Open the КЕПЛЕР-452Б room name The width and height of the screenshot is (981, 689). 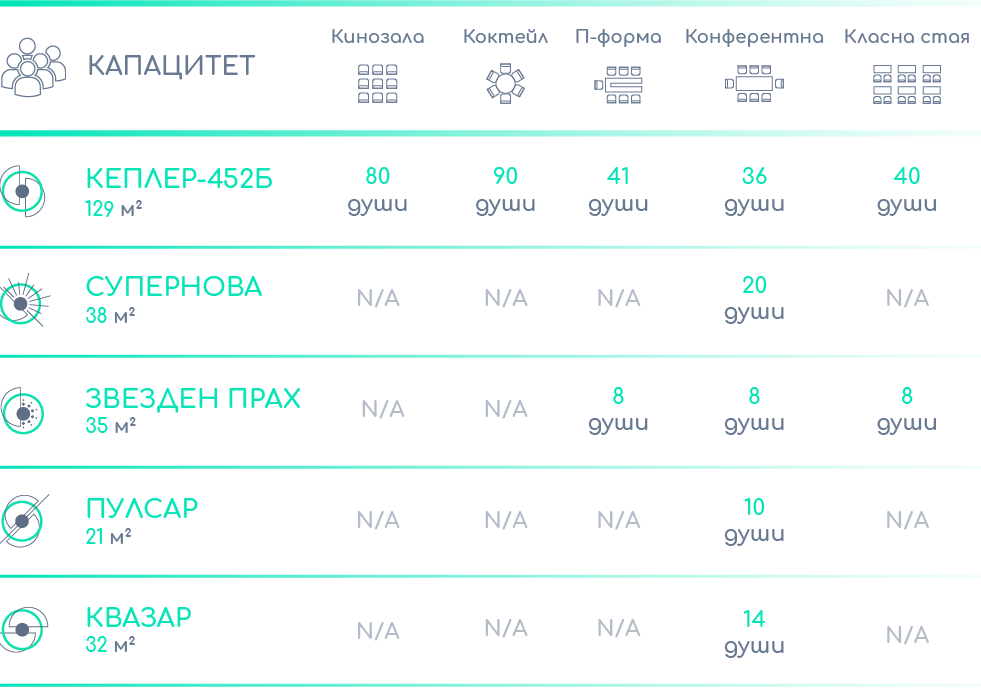(x=179, y=179)
